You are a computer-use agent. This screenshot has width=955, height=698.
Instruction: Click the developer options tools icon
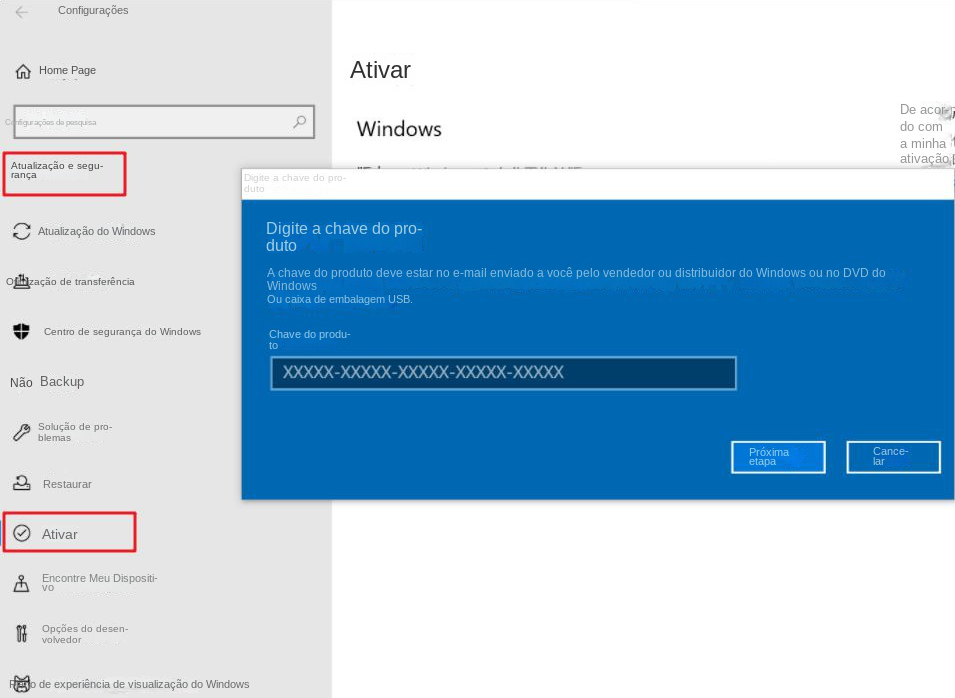pyautogui.click(x=21, y=633)
